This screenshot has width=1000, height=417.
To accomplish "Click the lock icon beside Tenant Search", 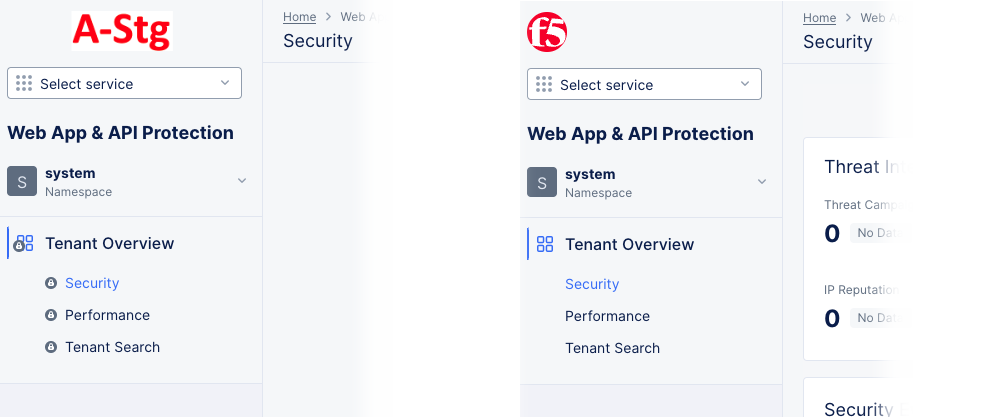I will (x=51, y=347).
